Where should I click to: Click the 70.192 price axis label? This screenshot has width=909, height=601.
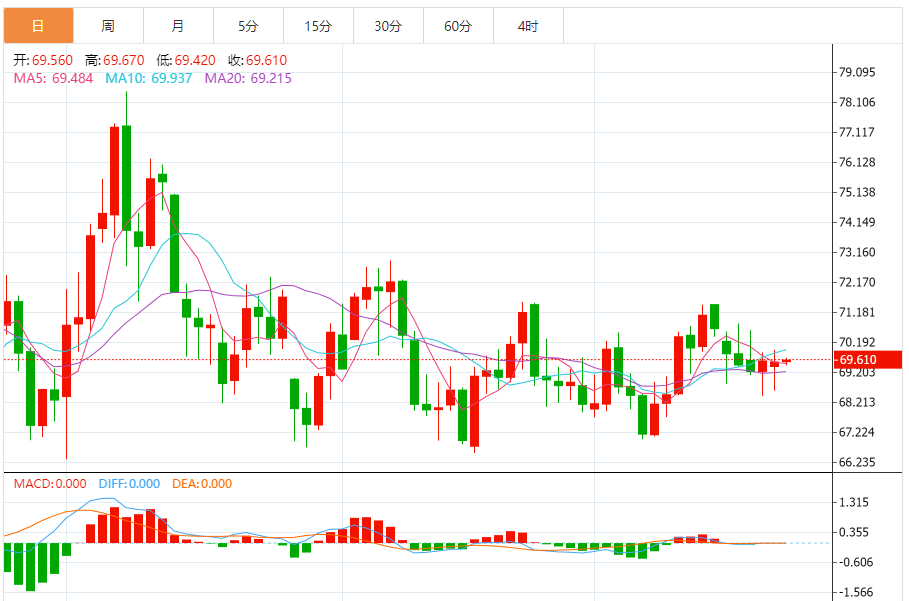[857, 343]
